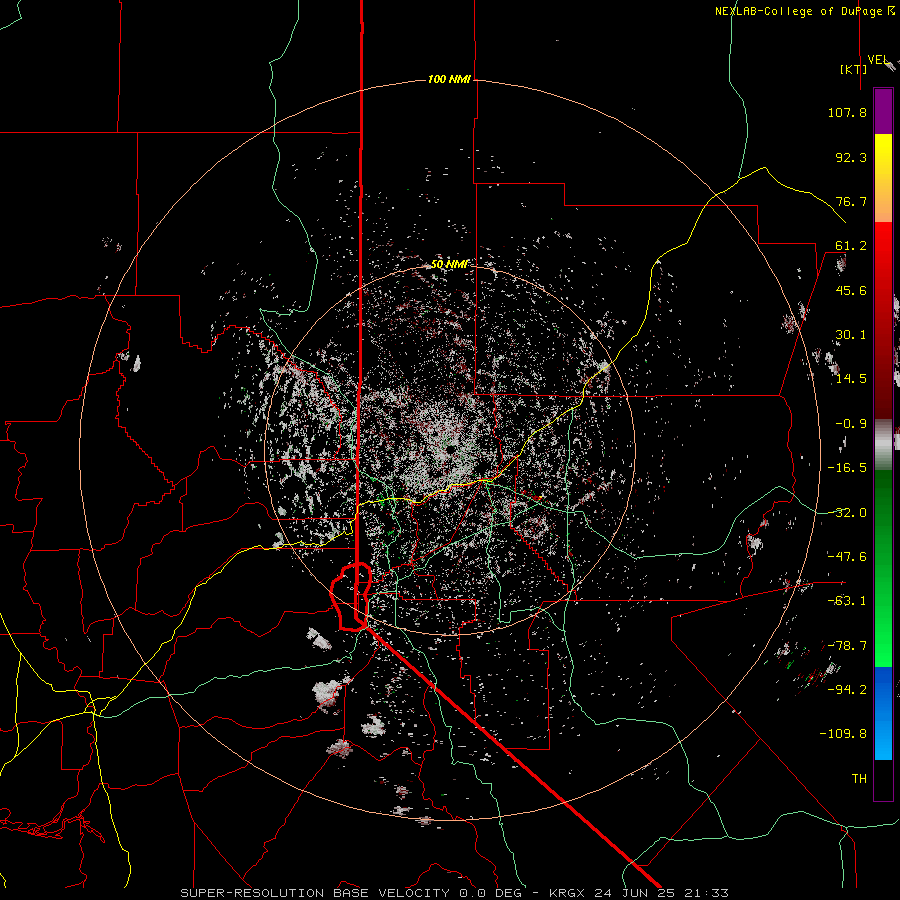Click the 30.1 velocity scale value

[x=851, y=335]
